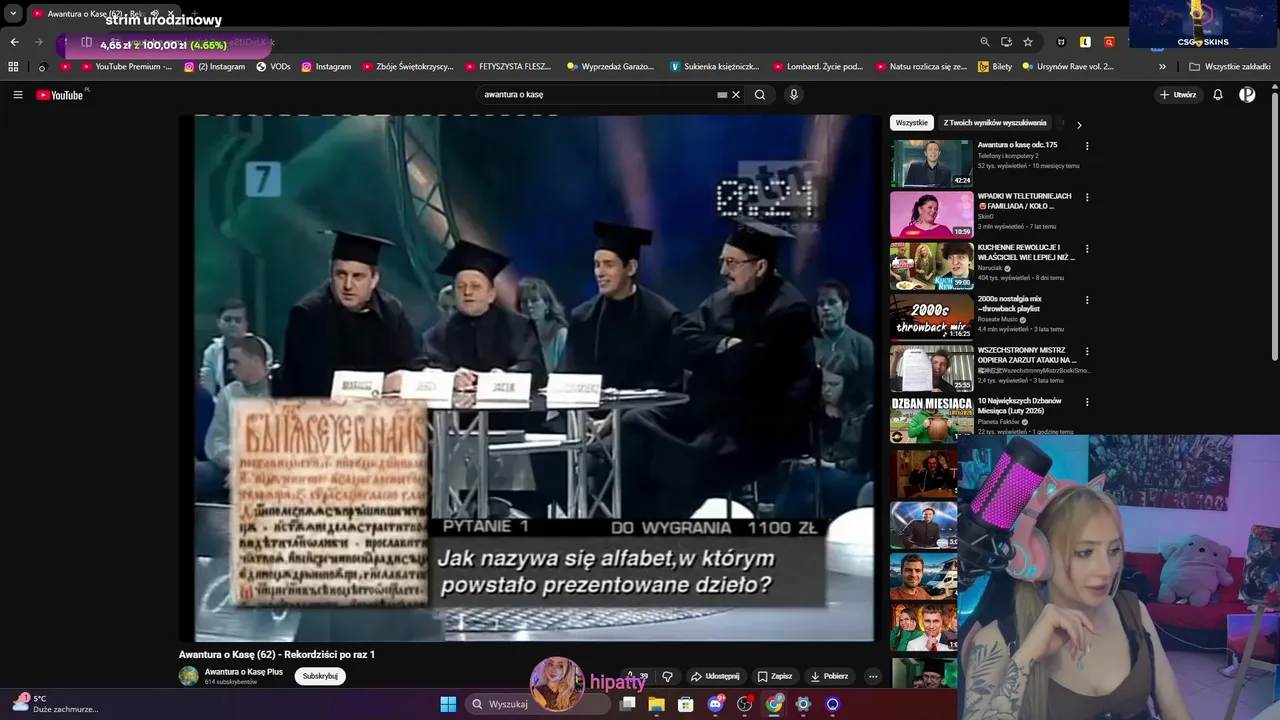
Task: Expand hidden bookmarks with the chevron
Action: (x=1162, y=67)
